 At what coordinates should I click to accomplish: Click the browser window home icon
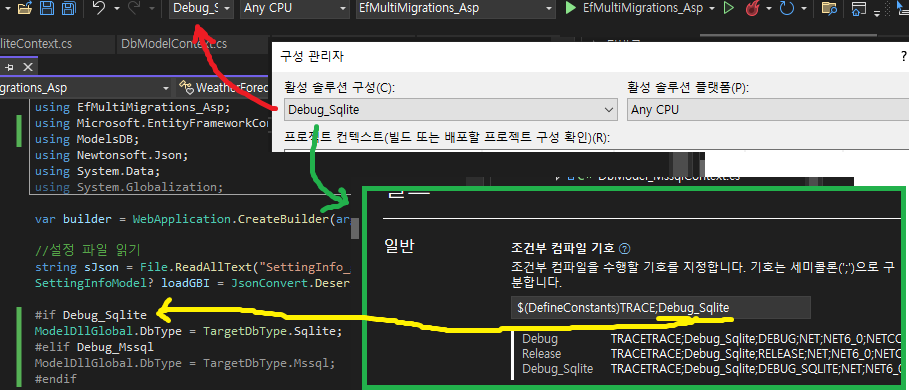(859, 9)
